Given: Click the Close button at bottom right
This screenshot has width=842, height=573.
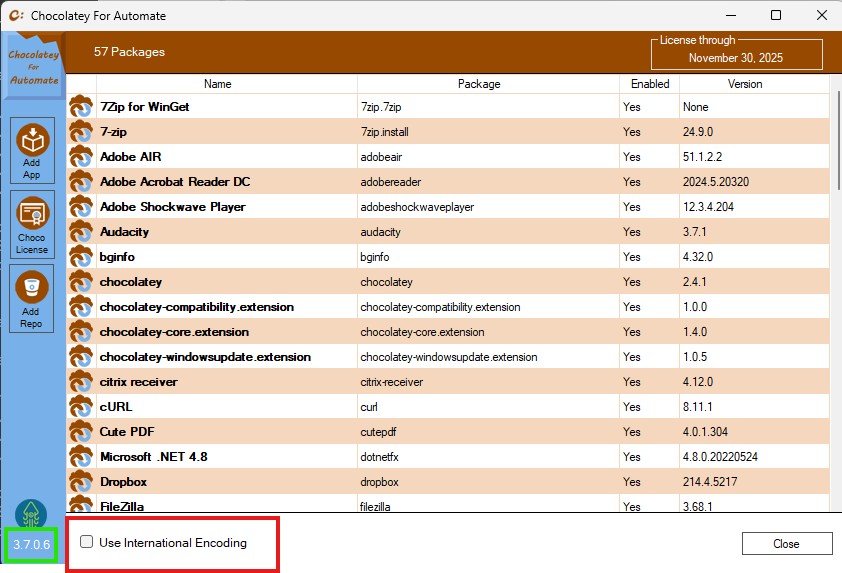Looking at the screenshot, I should (x=787, y=543).
